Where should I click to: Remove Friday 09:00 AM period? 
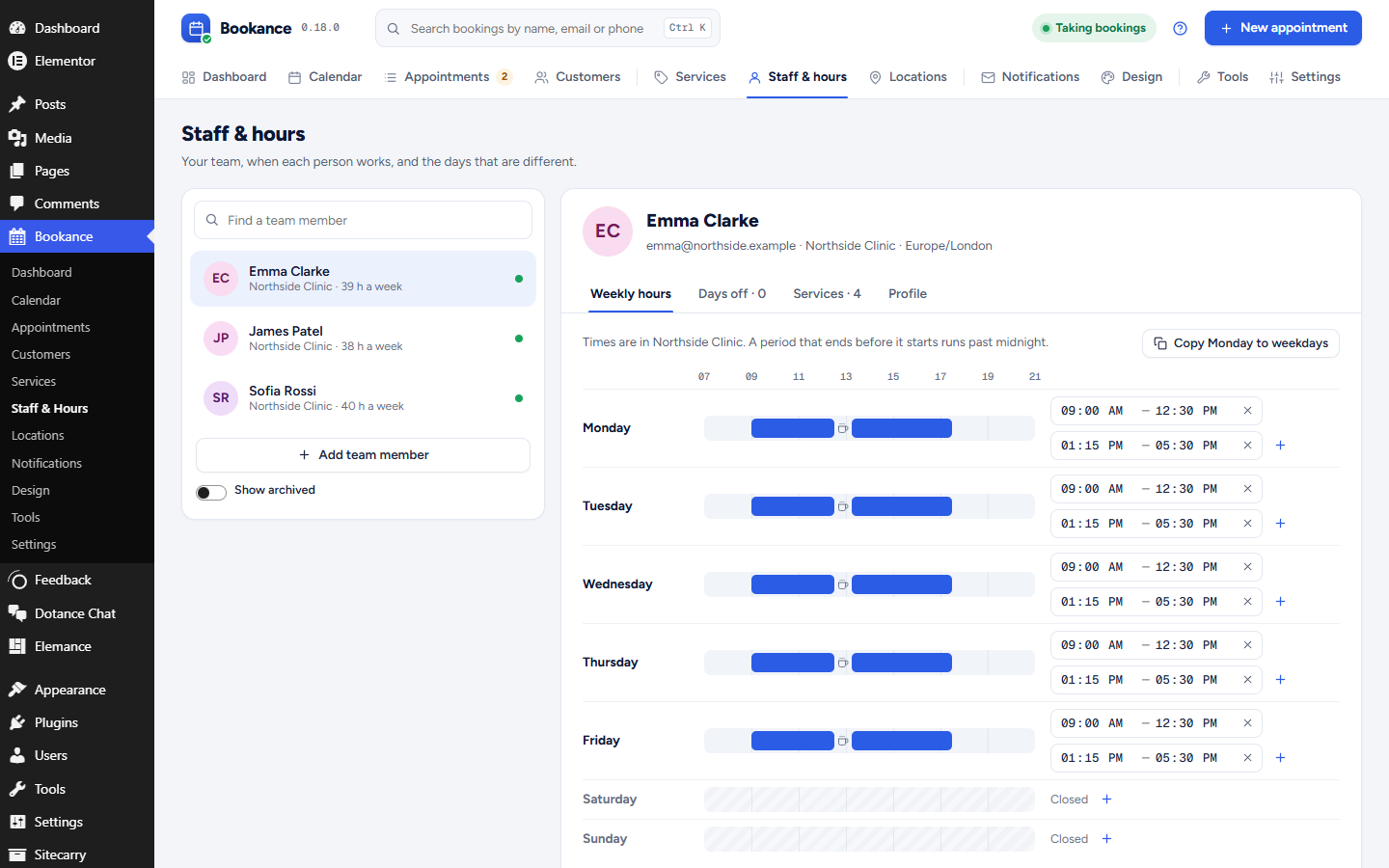(x=1247, y=723)
